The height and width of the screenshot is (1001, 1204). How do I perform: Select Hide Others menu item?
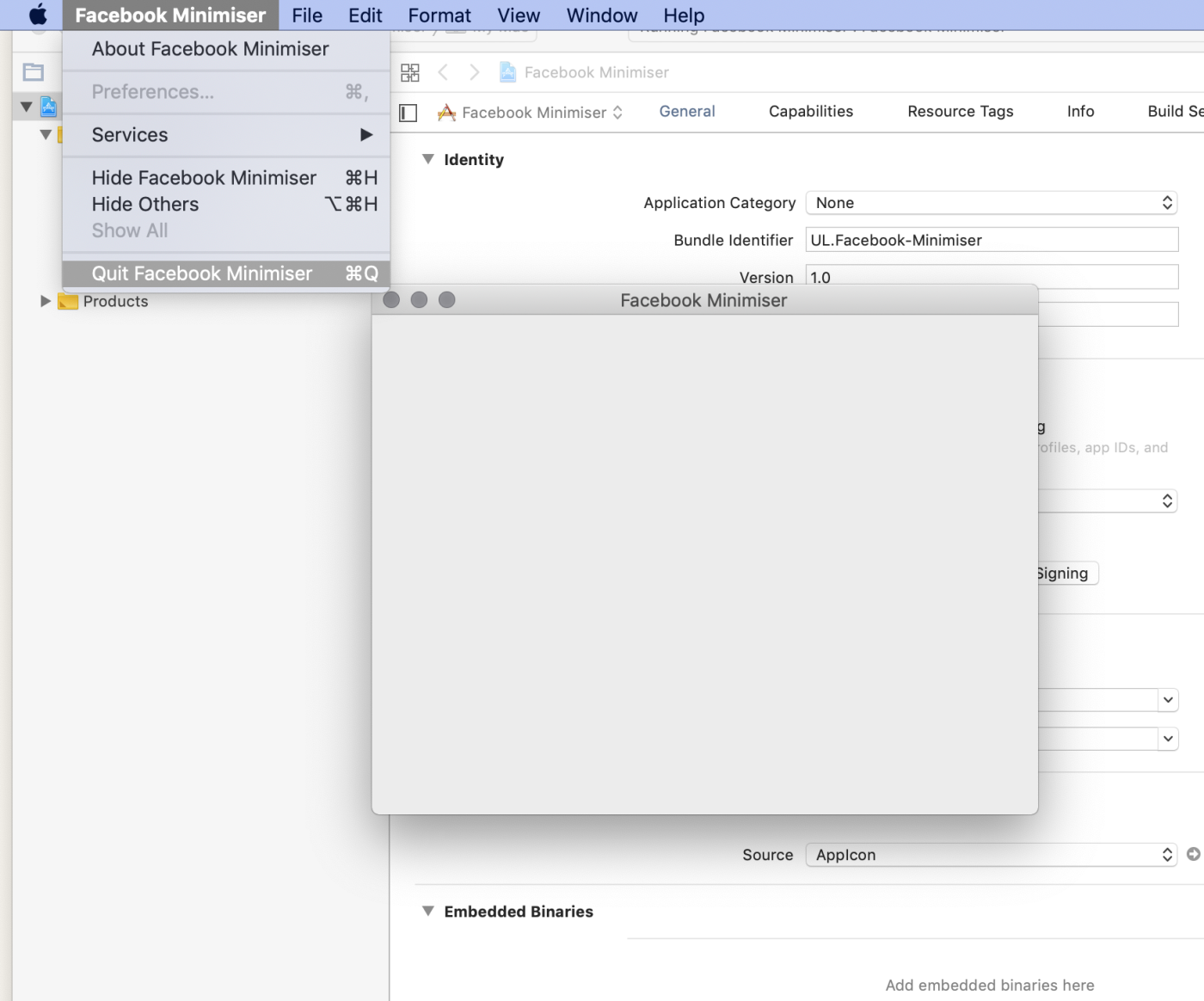[x=226, y=205]
